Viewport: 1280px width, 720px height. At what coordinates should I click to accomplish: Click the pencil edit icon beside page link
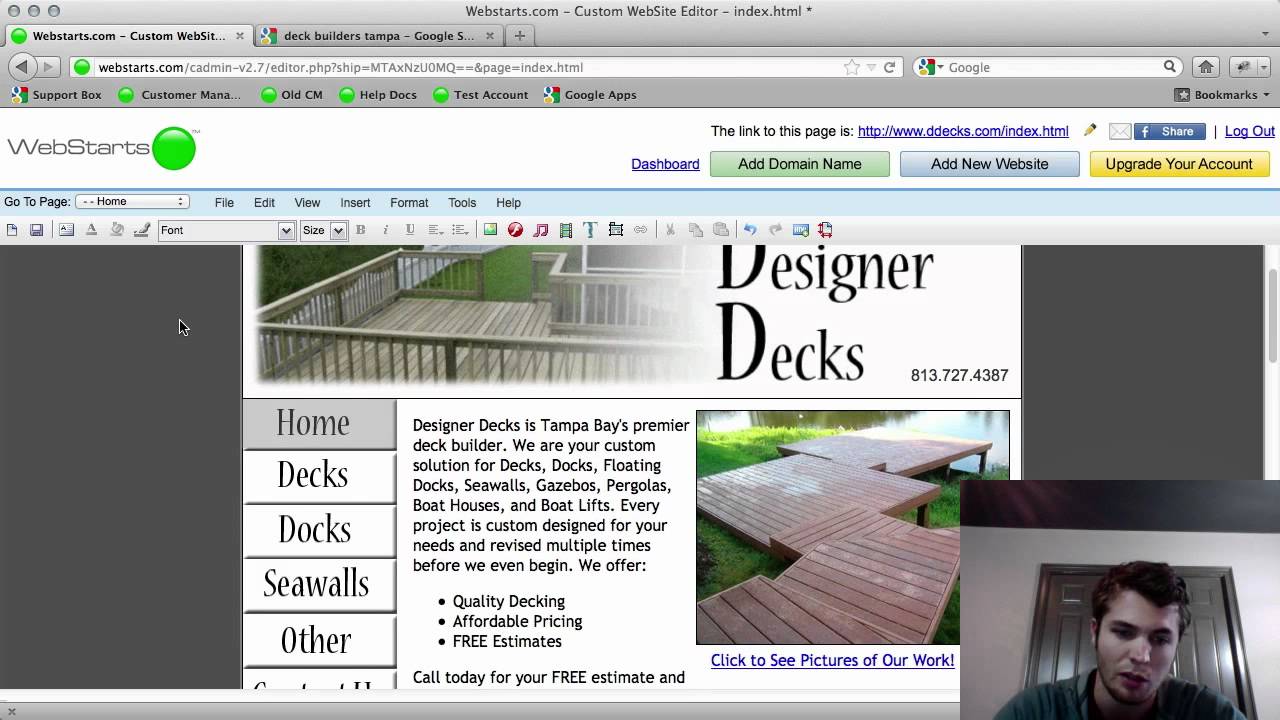[1090, 130]
